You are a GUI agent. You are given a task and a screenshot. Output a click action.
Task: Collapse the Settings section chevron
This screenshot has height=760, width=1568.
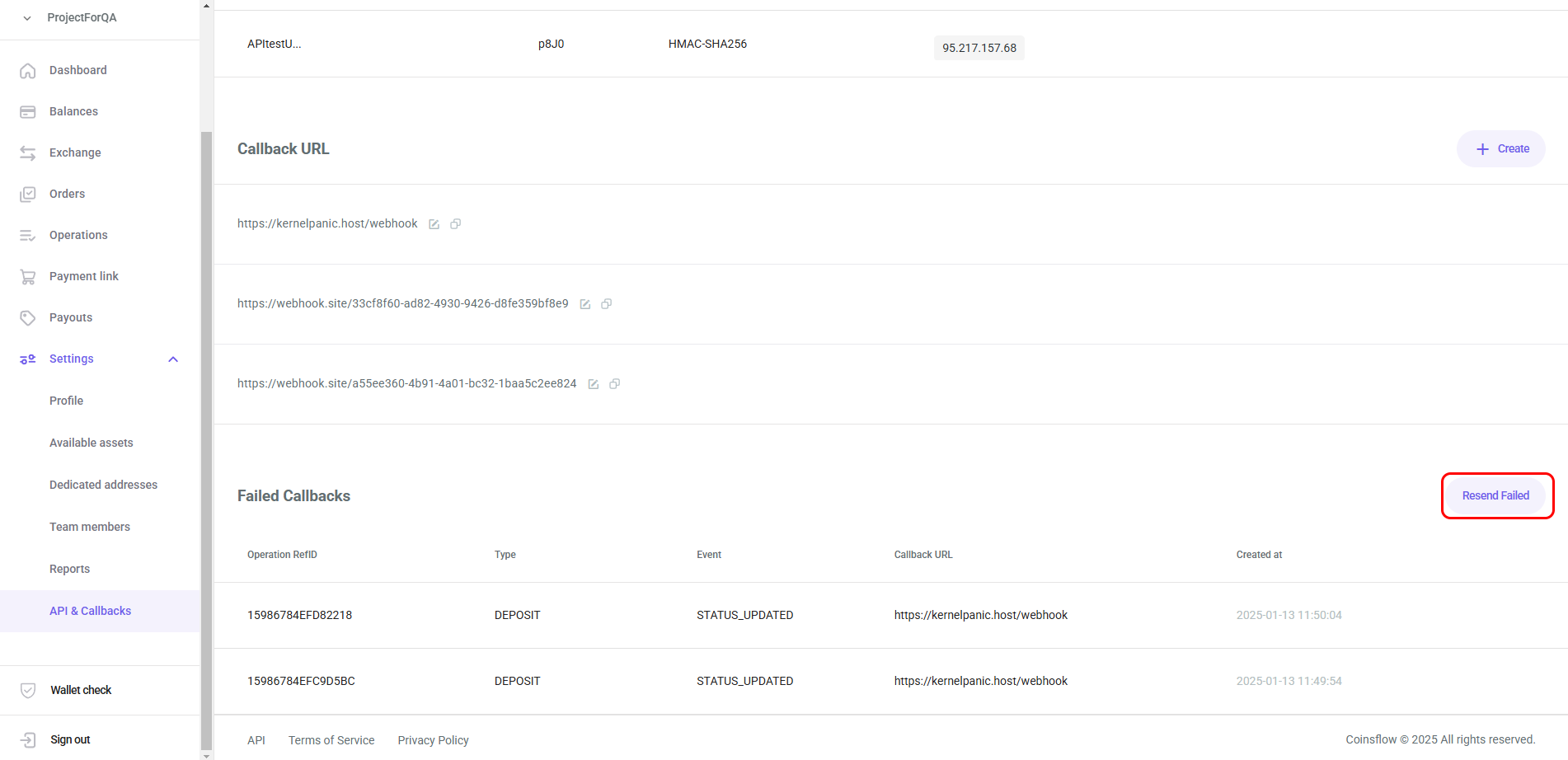click(173, 359)
